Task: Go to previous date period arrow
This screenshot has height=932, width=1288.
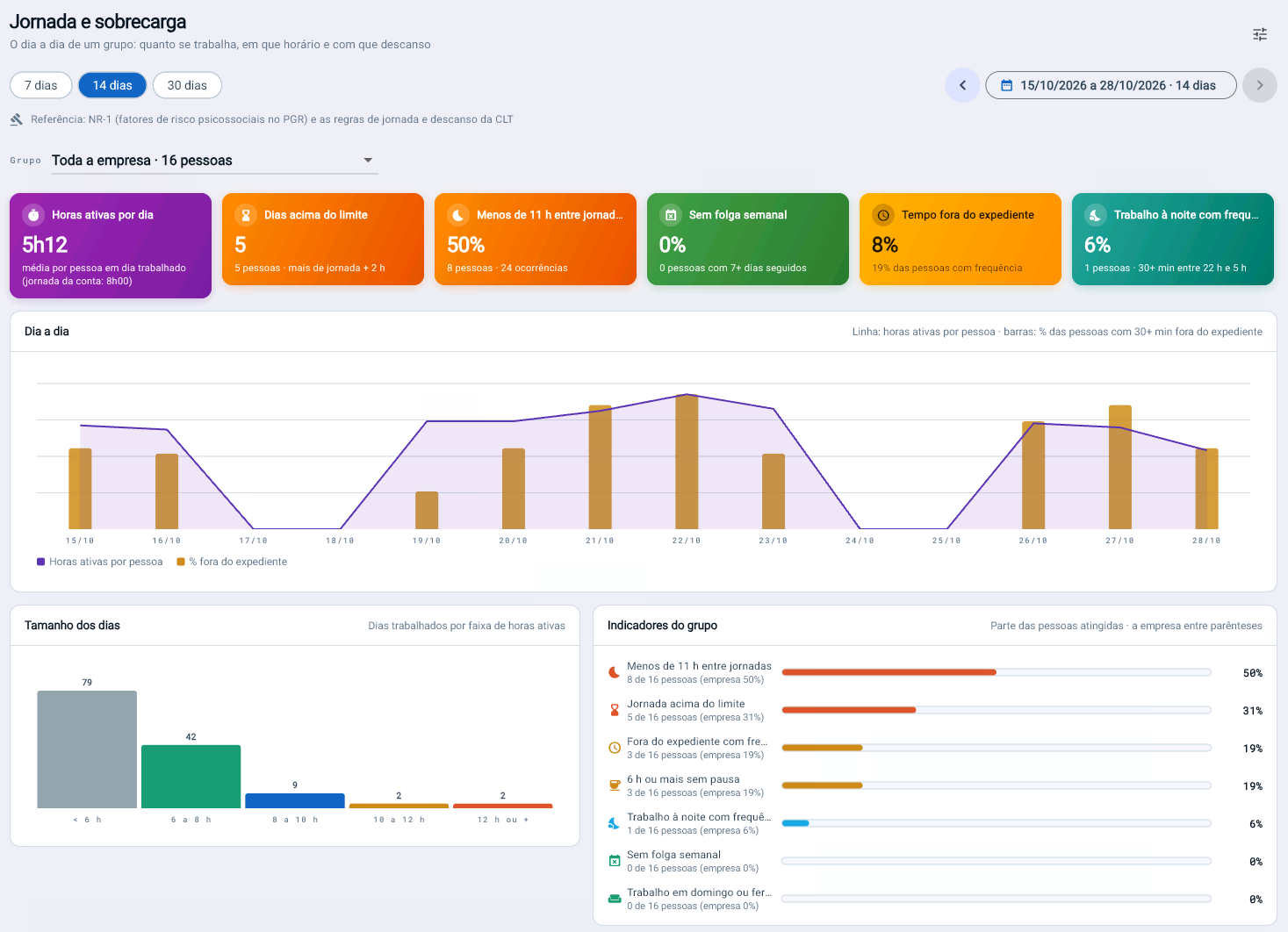Action: click(x=962, y=85)
